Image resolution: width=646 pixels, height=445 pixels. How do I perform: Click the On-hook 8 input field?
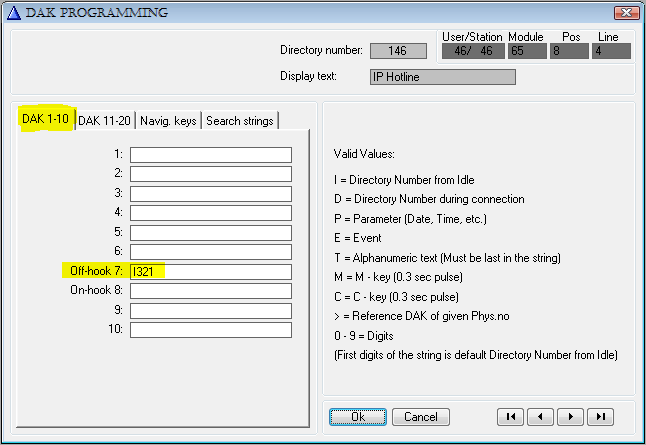pos(210,291)
